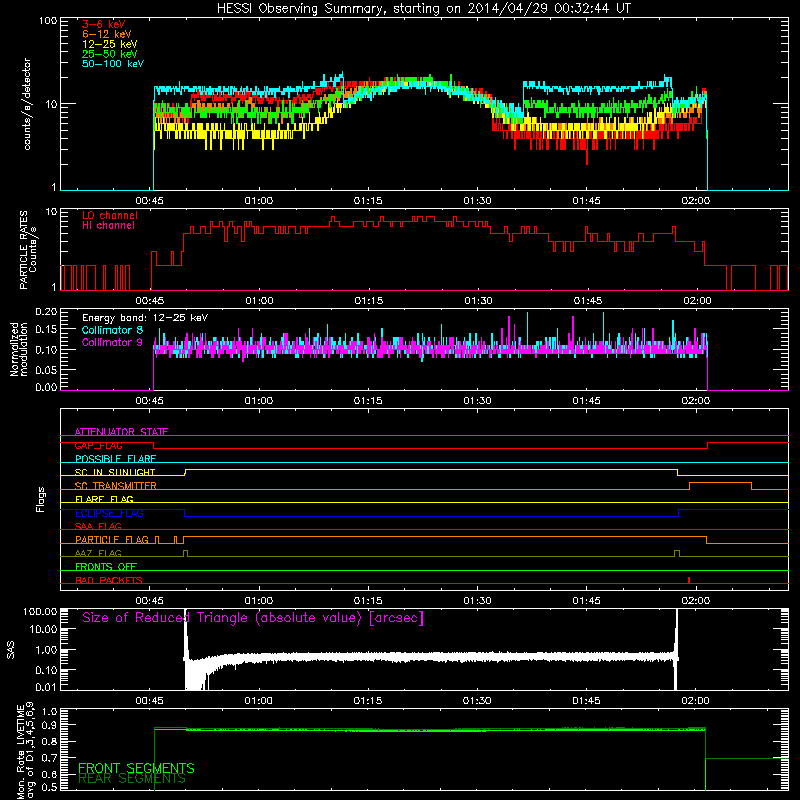Select the Collimator 8 legend label
The width and height of the screenshot is (800, 800).
(112, 330)
